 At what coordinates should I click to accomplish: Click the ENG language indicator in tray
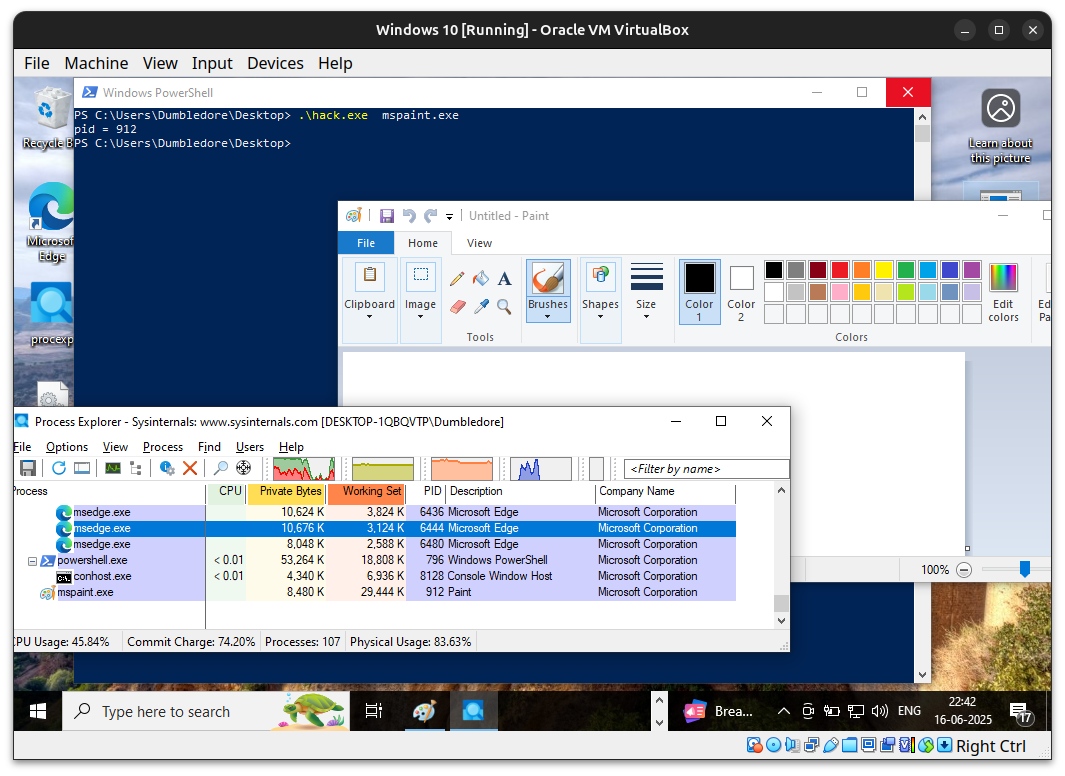(909, 711)
